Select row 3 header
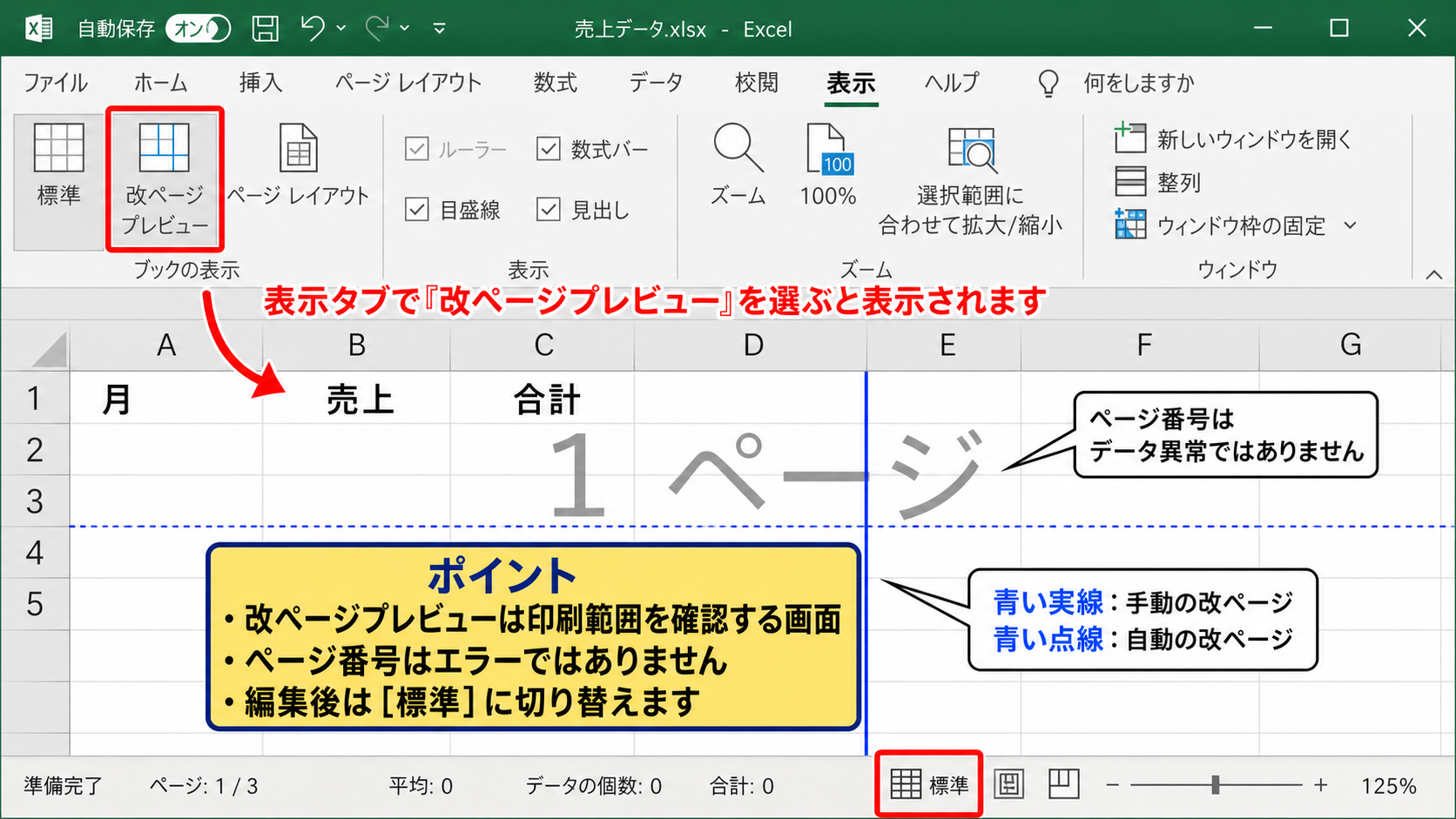The image size is (1456, 819). (35, 501)
